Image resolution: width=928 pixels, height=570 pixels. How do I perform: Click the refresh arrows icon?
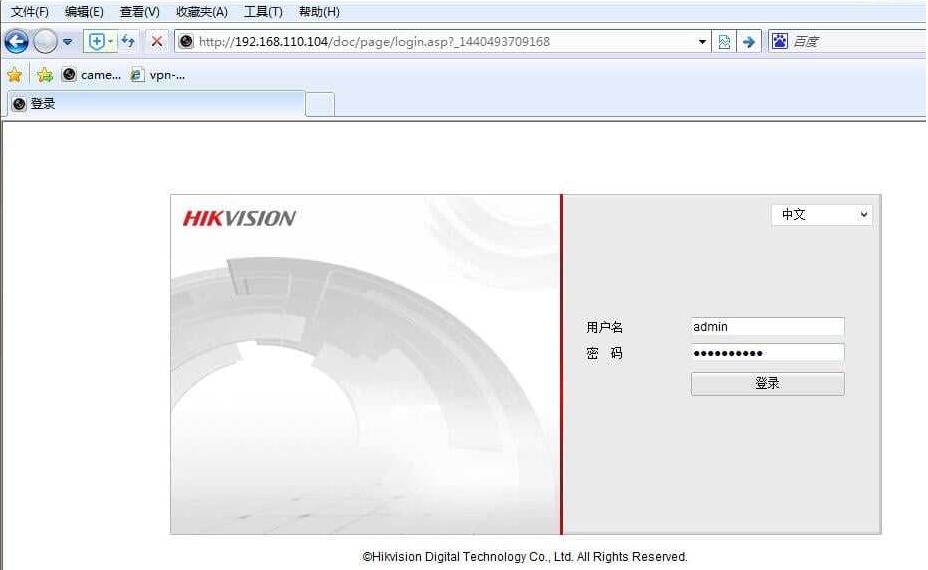pos(128,41)
